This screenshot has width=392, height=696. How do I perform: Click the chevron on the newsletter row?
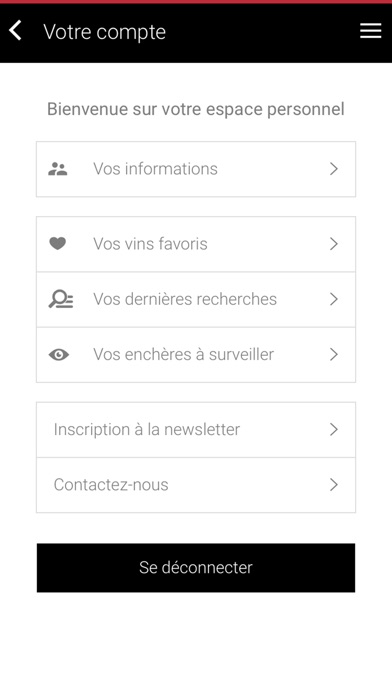(334, 429)
